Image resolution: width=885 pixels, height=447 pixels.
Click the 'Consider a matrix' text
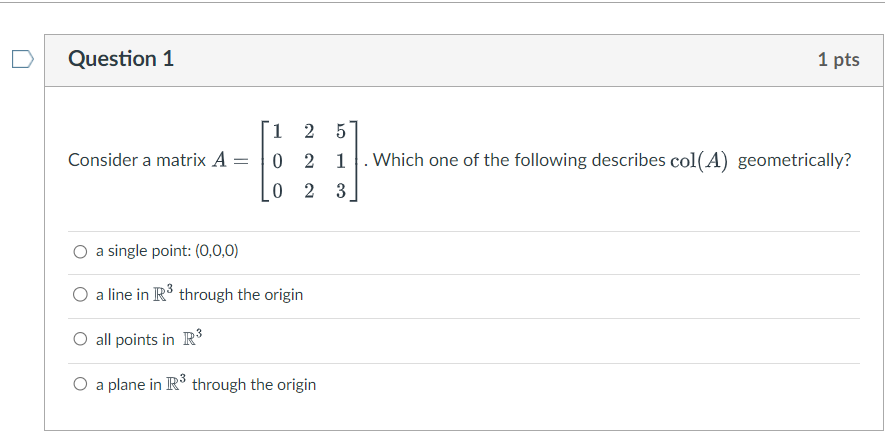(137, 160)
